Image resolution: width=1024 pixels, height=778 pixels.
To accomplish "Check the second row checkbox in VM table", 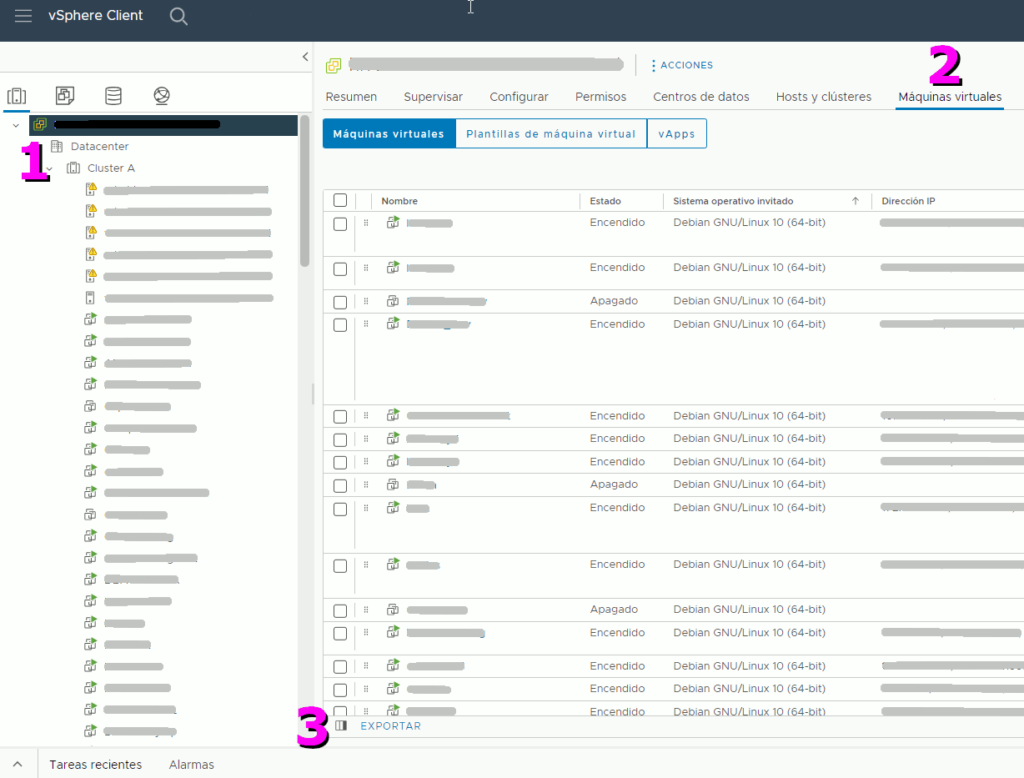I will [x=340, y=269].
